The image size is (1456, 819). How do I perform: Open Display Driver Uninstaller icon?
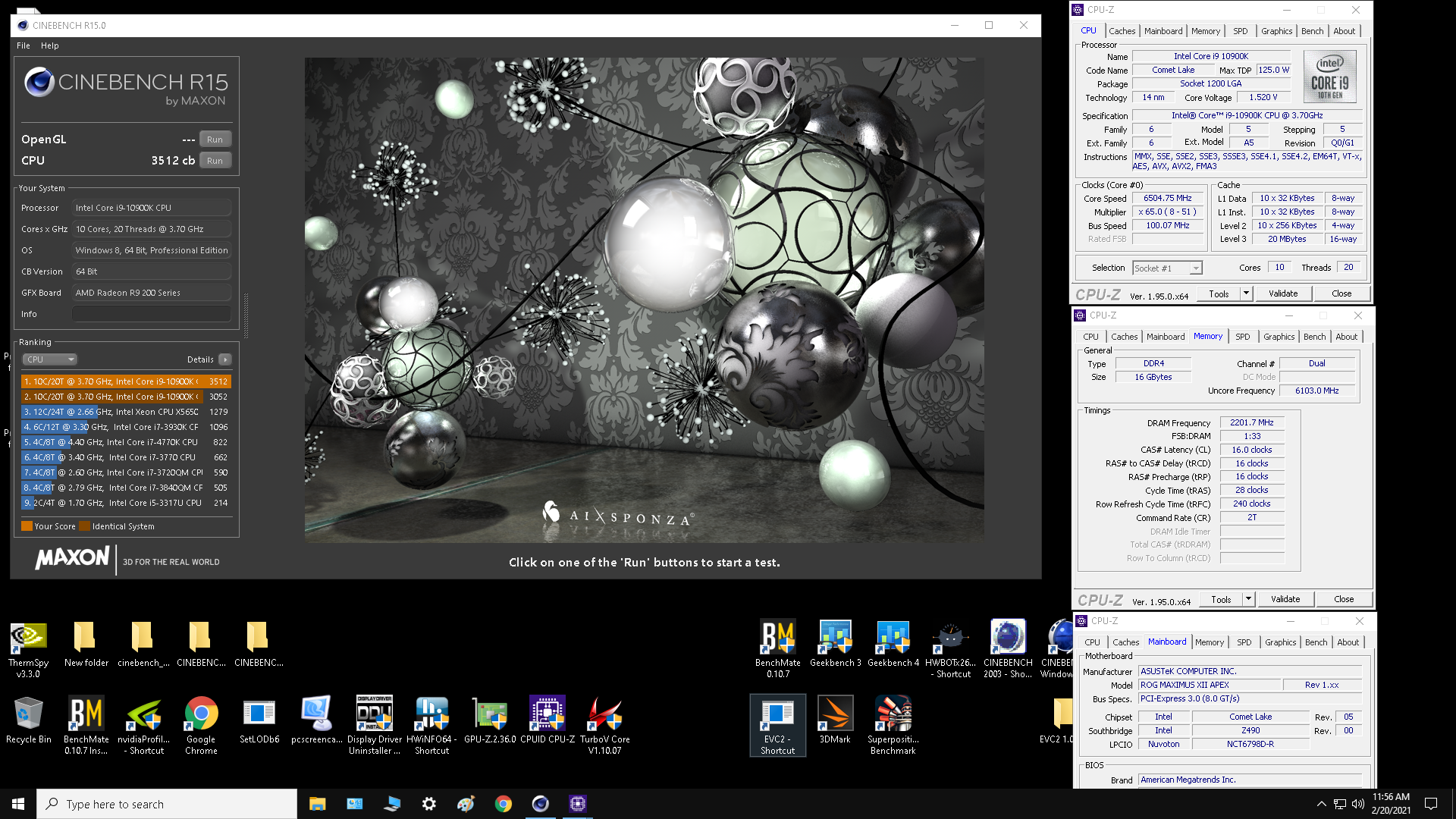(374, 726)
